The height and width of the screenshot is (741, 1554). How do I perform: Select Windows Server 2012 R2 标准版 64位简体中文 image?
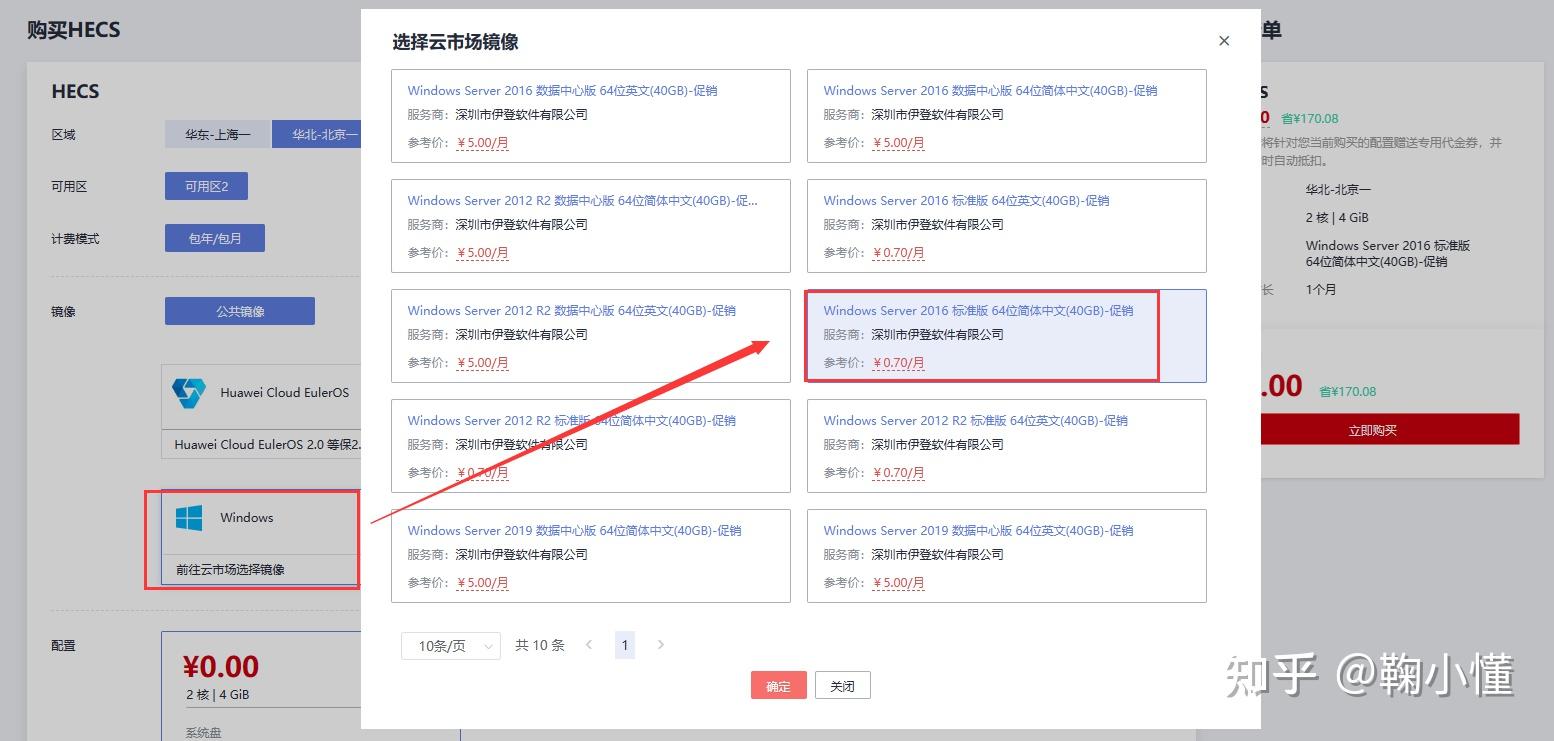[x=591, y=446]
